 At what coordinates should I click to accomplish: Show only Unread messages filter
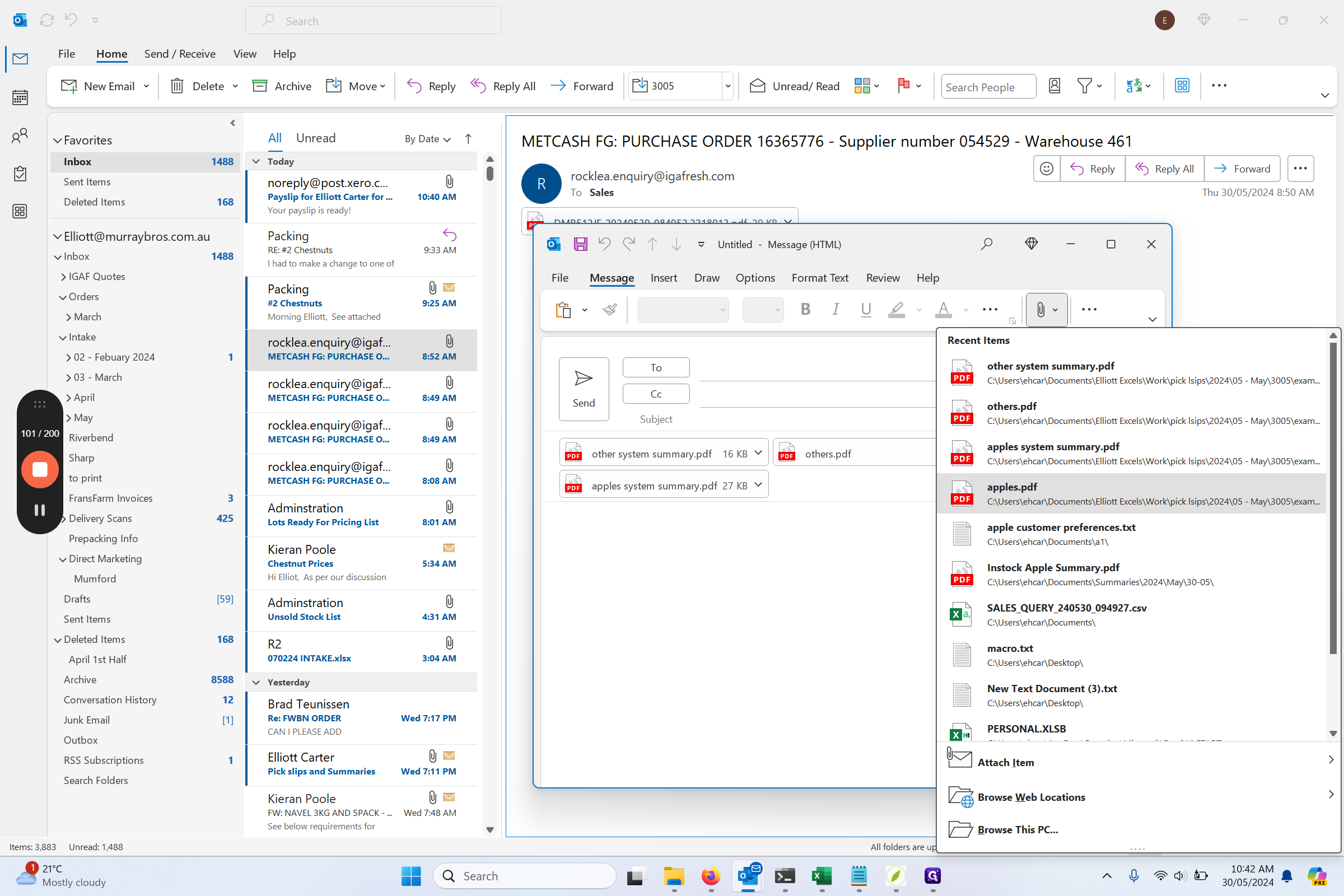[x=315, y=138]
